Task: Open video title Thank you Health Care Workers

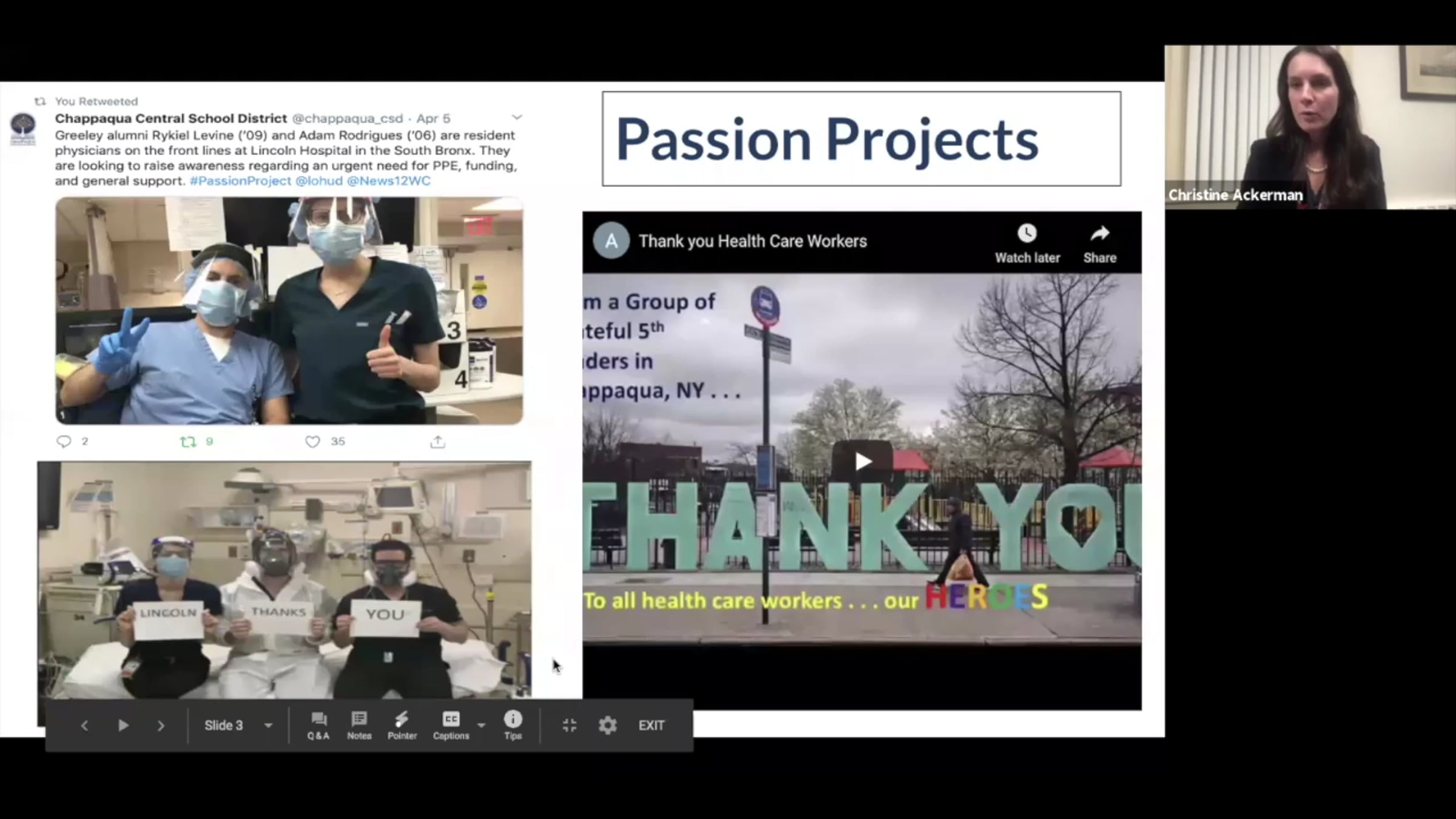Action: pyautogui.click(x=753, y=241)
